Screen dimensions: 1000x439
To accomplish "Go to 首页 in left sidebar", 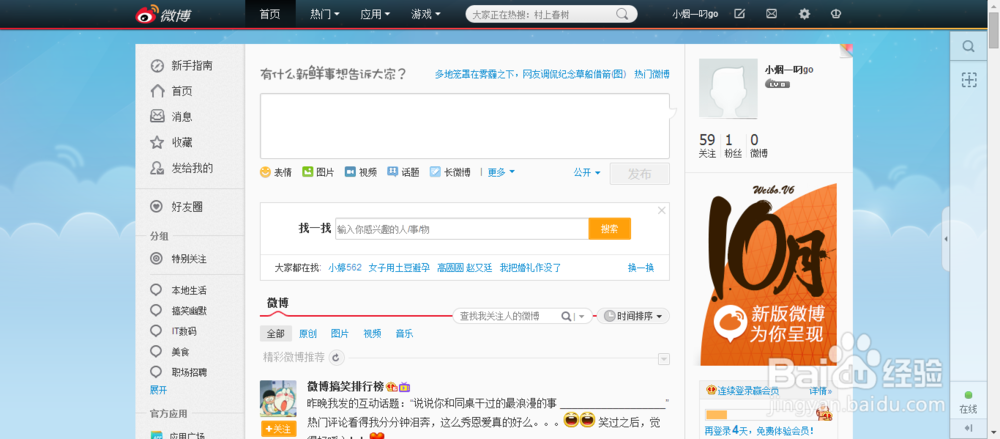I will coord(171,91).
